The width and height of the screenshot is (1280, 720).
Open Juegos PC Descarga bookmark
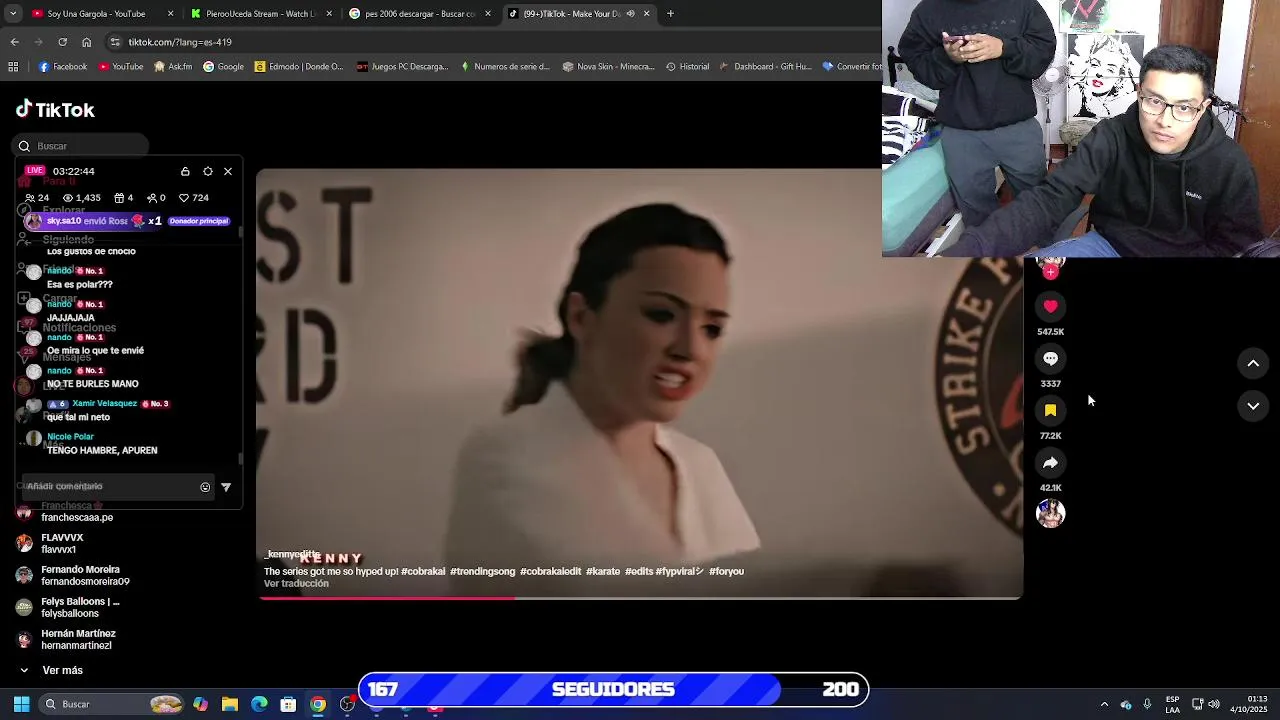click(x=402, y=67)
